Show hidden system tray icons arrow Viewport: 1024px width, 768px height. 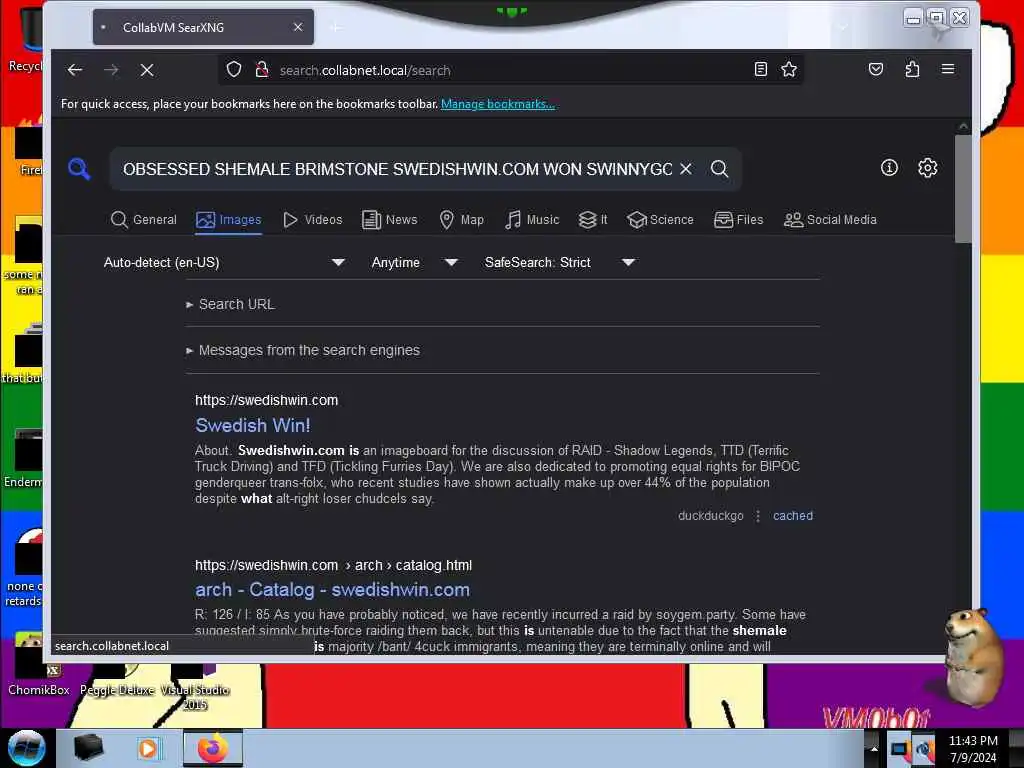[874, 749]
